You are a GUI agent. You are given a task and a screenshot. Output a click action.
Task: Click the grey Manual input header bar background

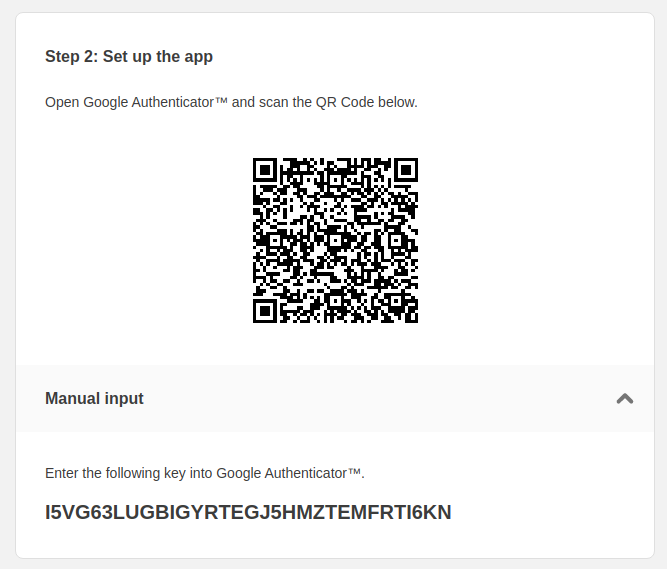pyautogui.click(x=335, y=398)
